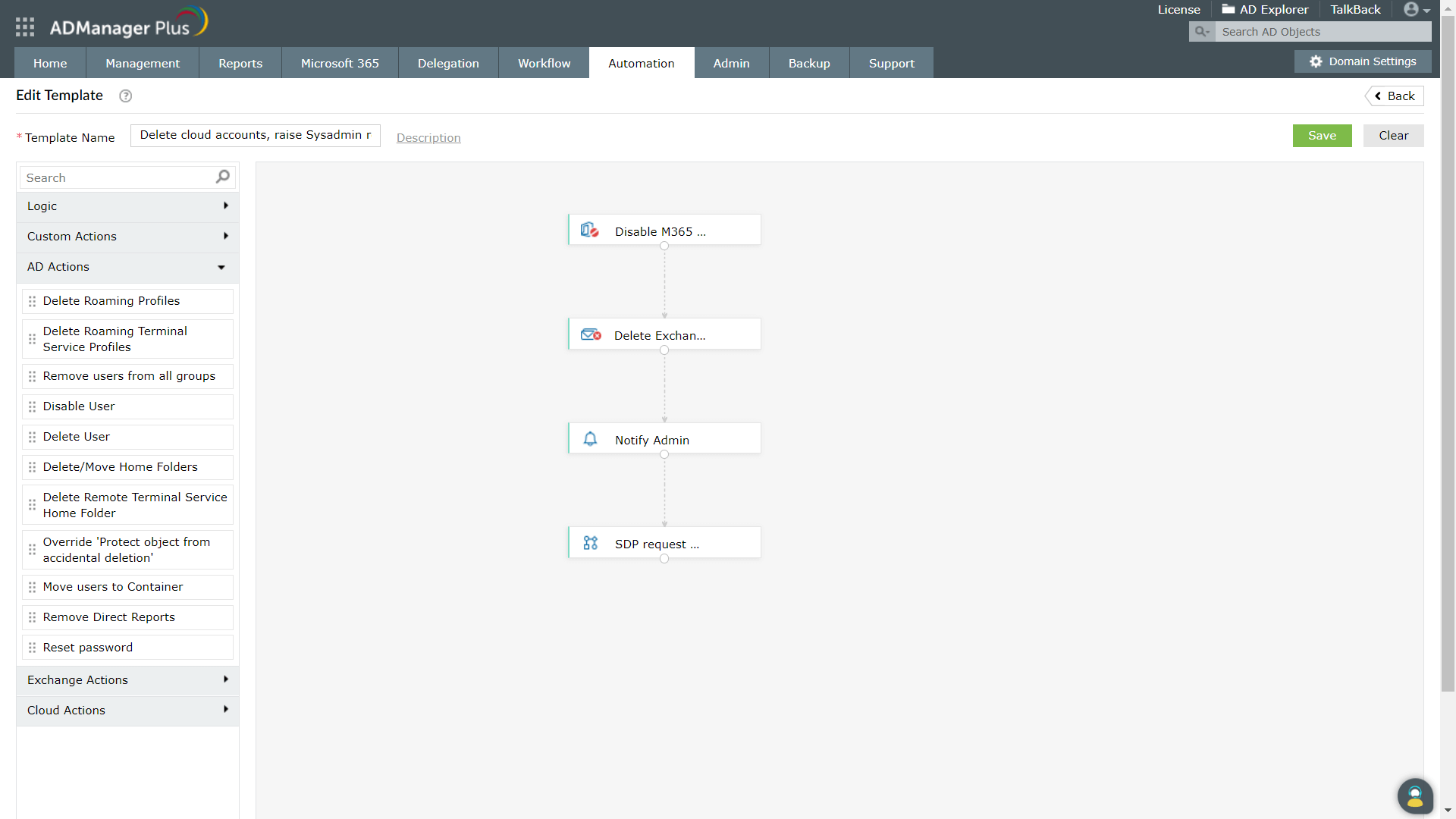The height and width of the screenshot is (819, 1456).
Task: Grab handle of Delete/Move Home Folders
Action: tap(32, 467)
